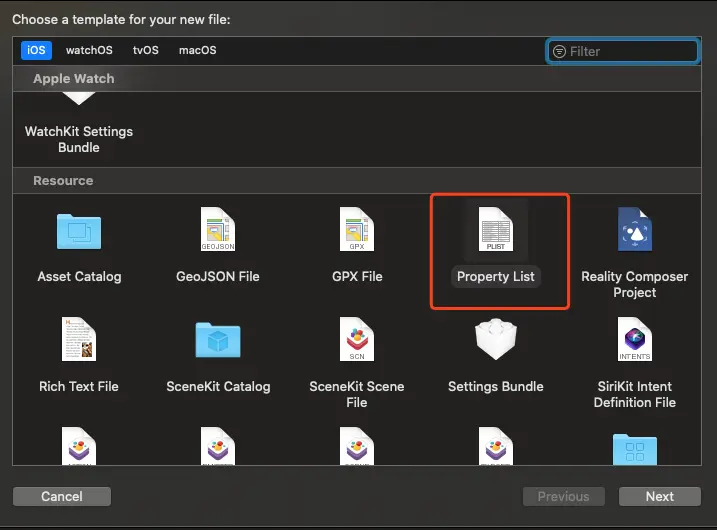Screen dimensions: 717x530
Task: Select the SiriKit Intent Definition File icon
Action: (x=635, y=339)
